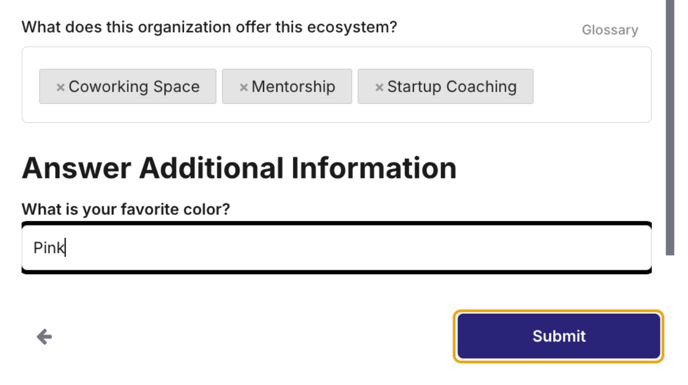Viewport: 688px width, 385px height.
Task: Submit the form
Action: coord(559,336)
